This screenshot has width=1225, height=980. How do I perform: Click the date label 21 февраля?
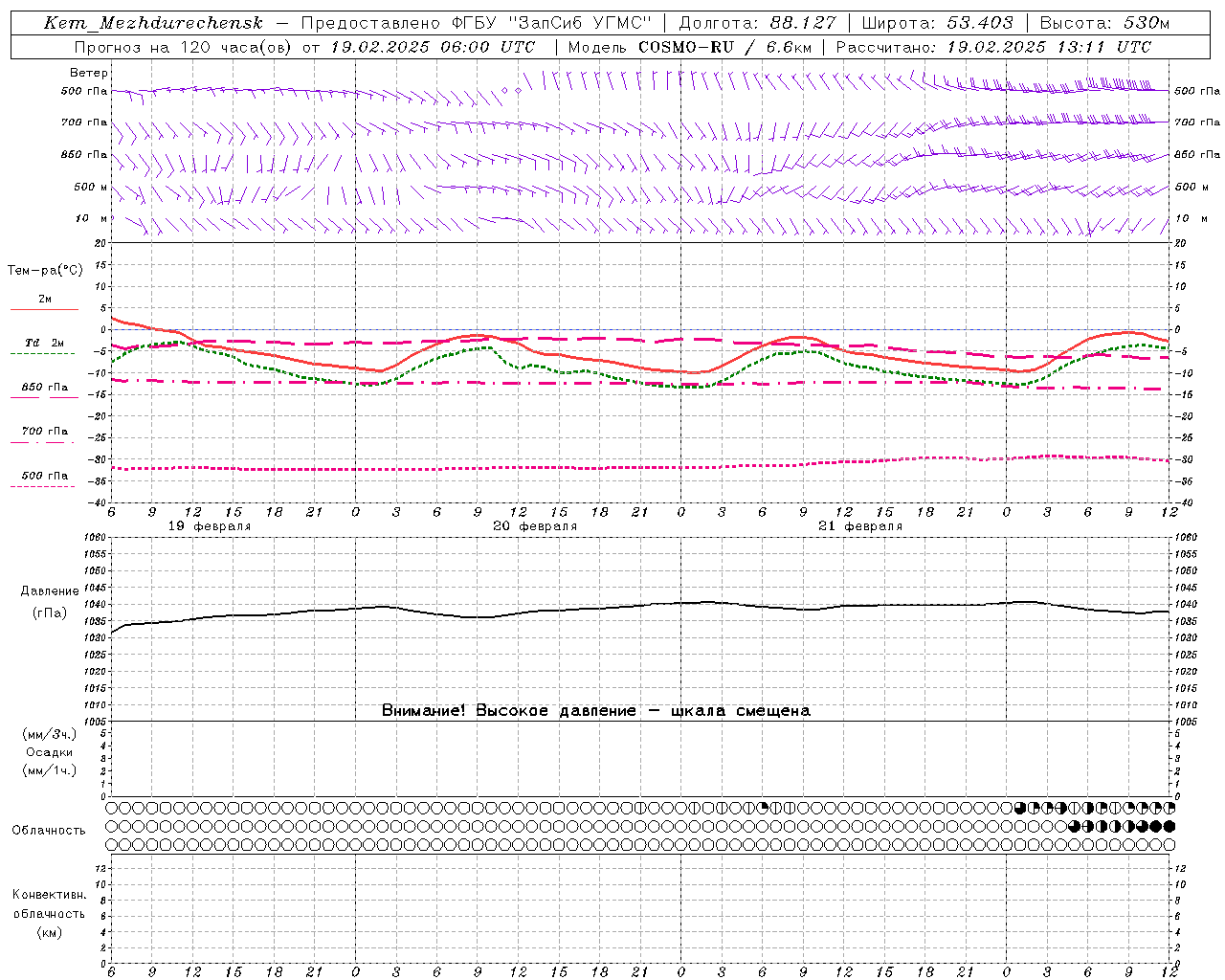click(x=860, y=526)
